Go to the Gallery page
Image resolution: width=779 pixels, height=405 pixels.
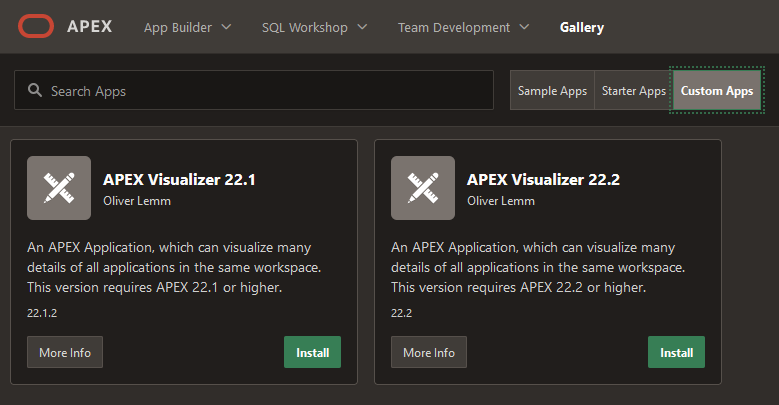(x=582, y=27)
